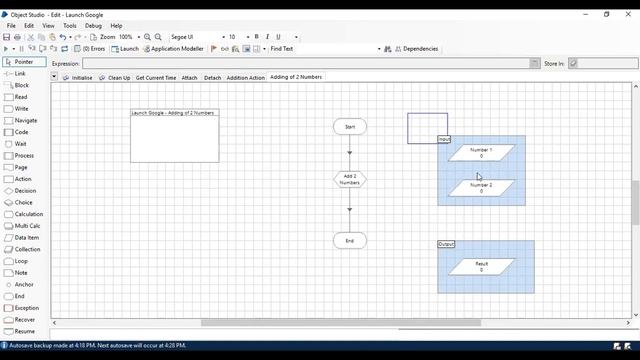The image size is (640, 360).
Task: Switch to the Clean Up page tab
Action: click(115, 78)
